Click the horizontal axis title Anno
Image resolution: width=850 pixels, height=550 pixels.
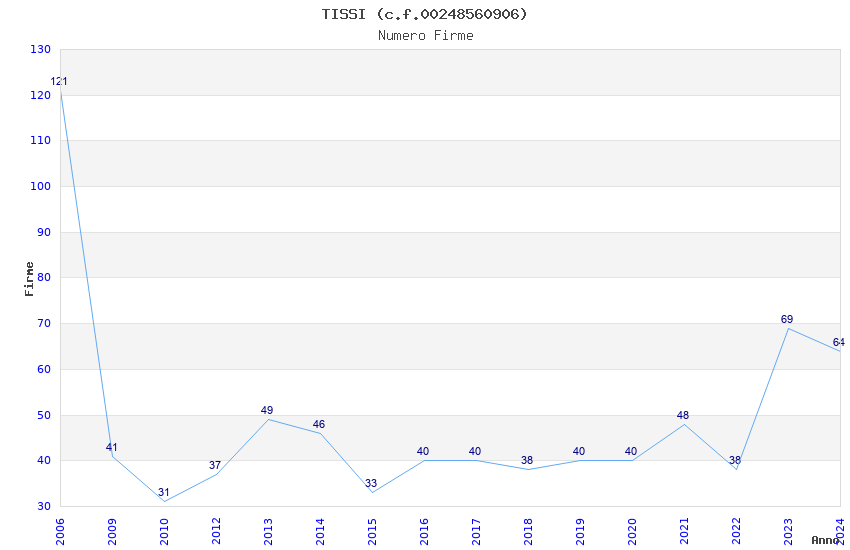pyautogui.click(x=825, y=540)
